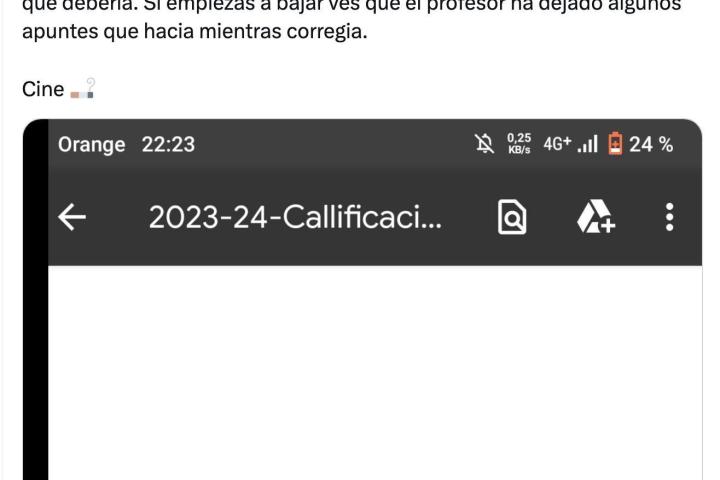Click the 0,25 KB/s data speed indicator
This screenshot has height=480, width=720.
pyautogui.click(x=519, y=144)
